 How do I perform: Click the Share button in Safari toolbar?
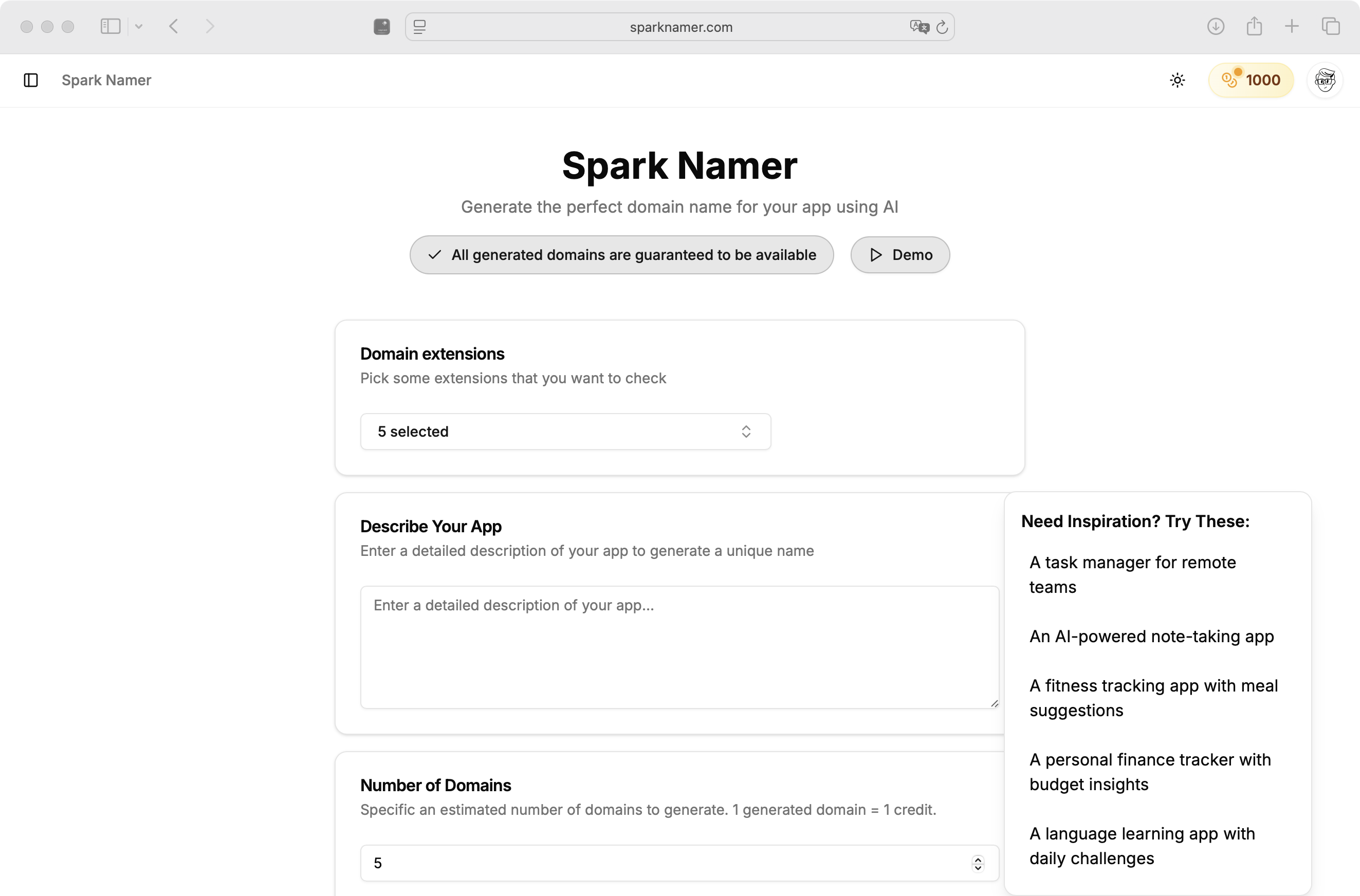[x=1254, y=26]
